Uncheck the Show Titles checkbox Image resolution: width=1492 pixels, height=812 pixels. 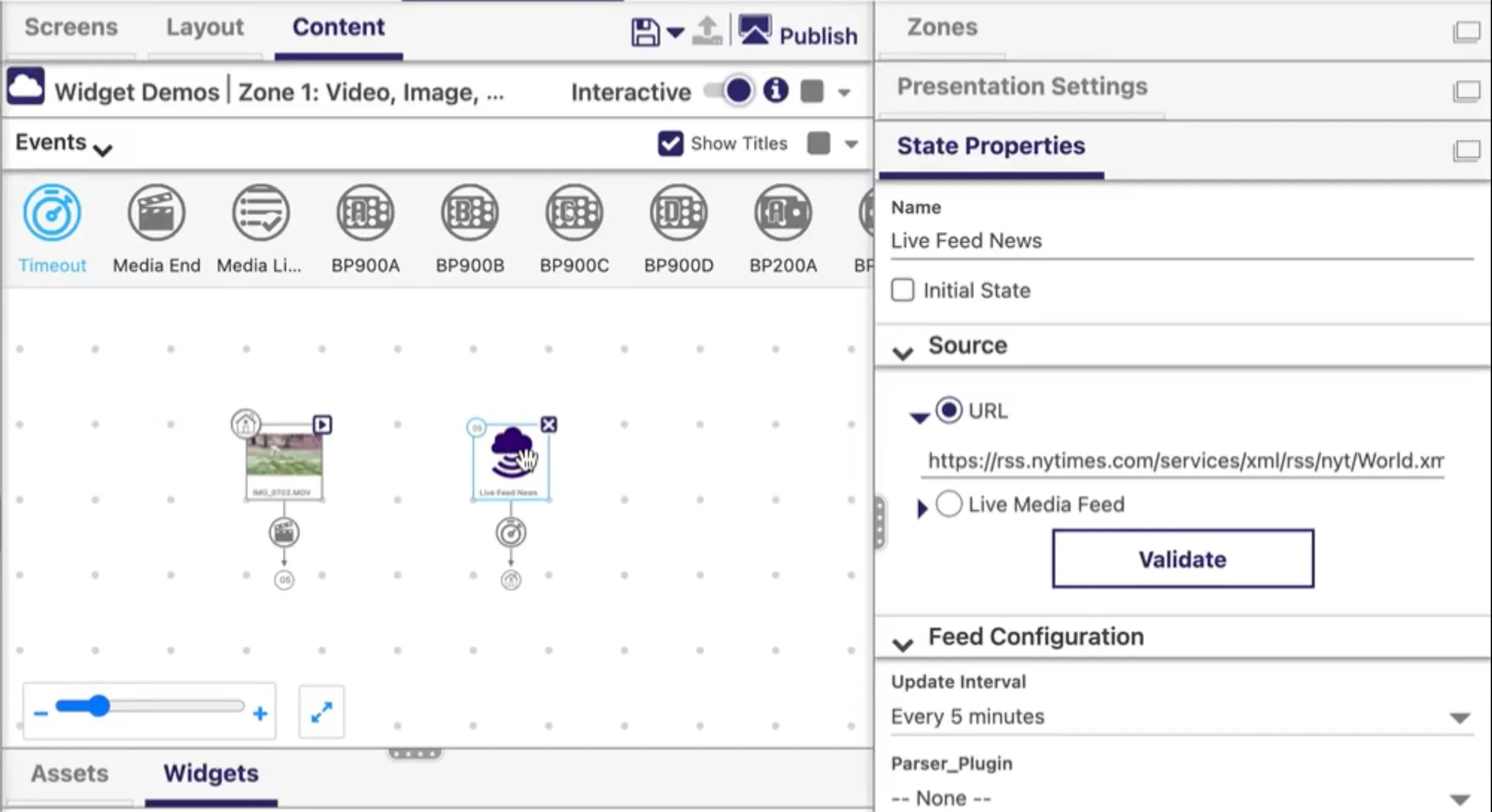tap(670, 144)
